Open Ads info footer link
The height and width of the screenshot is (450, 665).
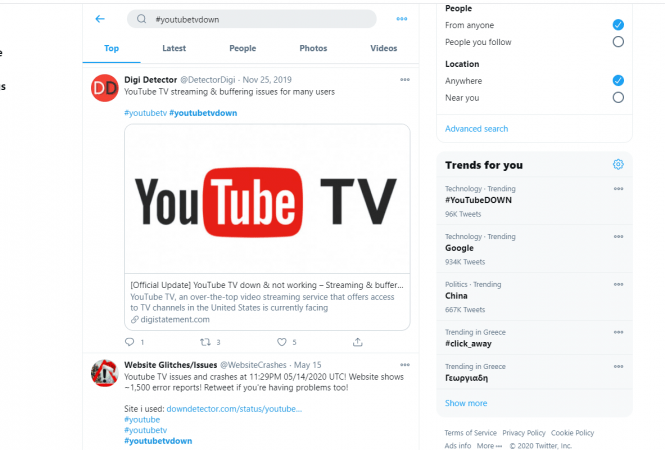click(458, 445)
